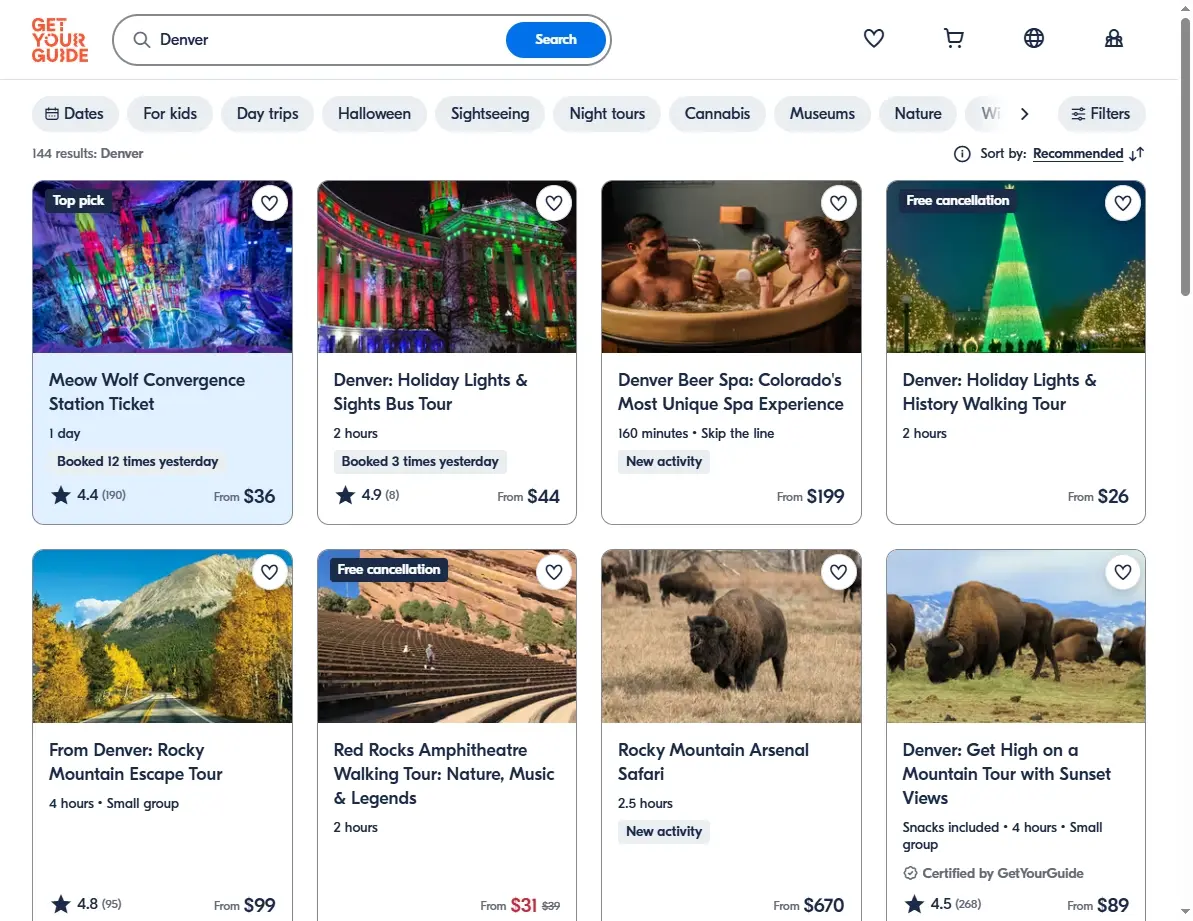Open Holiday Lights & Sights Bus Tour title
This screenshot has height=921, width=1193.
430,392
